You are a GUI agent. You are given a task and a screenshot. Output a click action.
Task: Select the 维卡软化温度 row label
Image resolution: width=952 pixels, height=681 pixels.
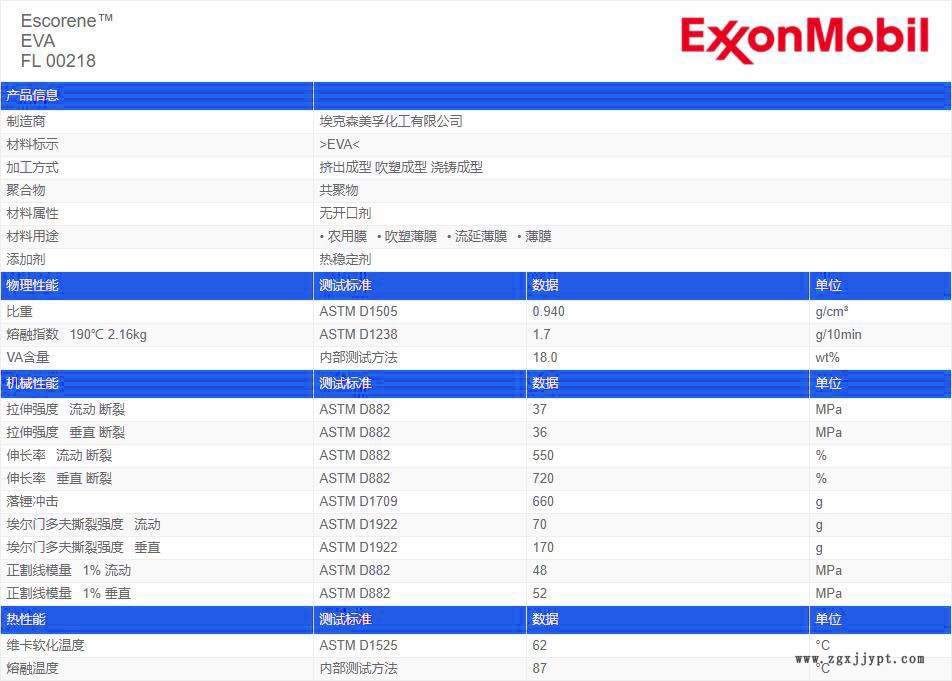(46, 645)
